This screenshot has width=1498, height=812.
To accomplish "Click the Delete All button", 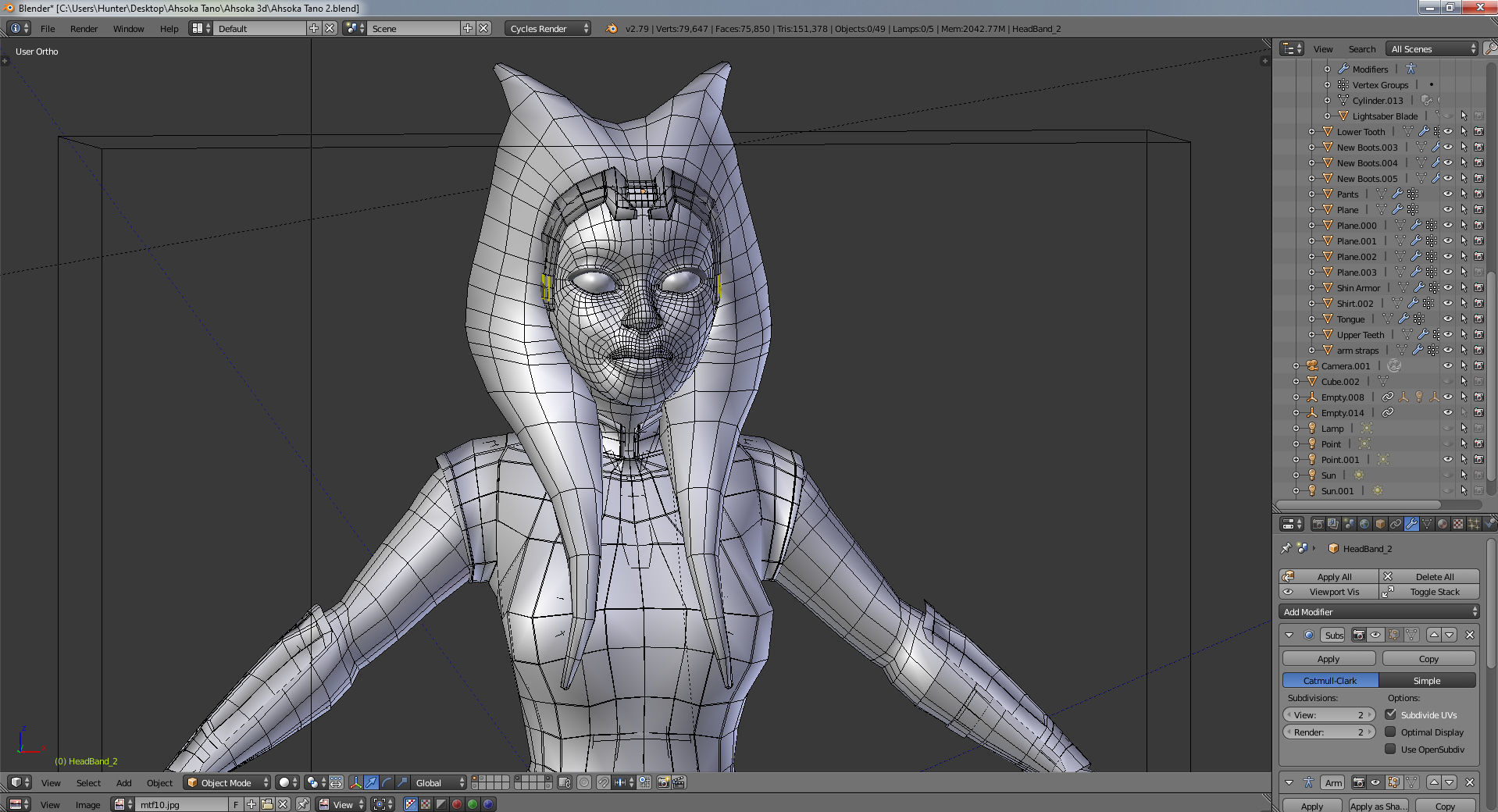I will click(x=1429, y=576).
